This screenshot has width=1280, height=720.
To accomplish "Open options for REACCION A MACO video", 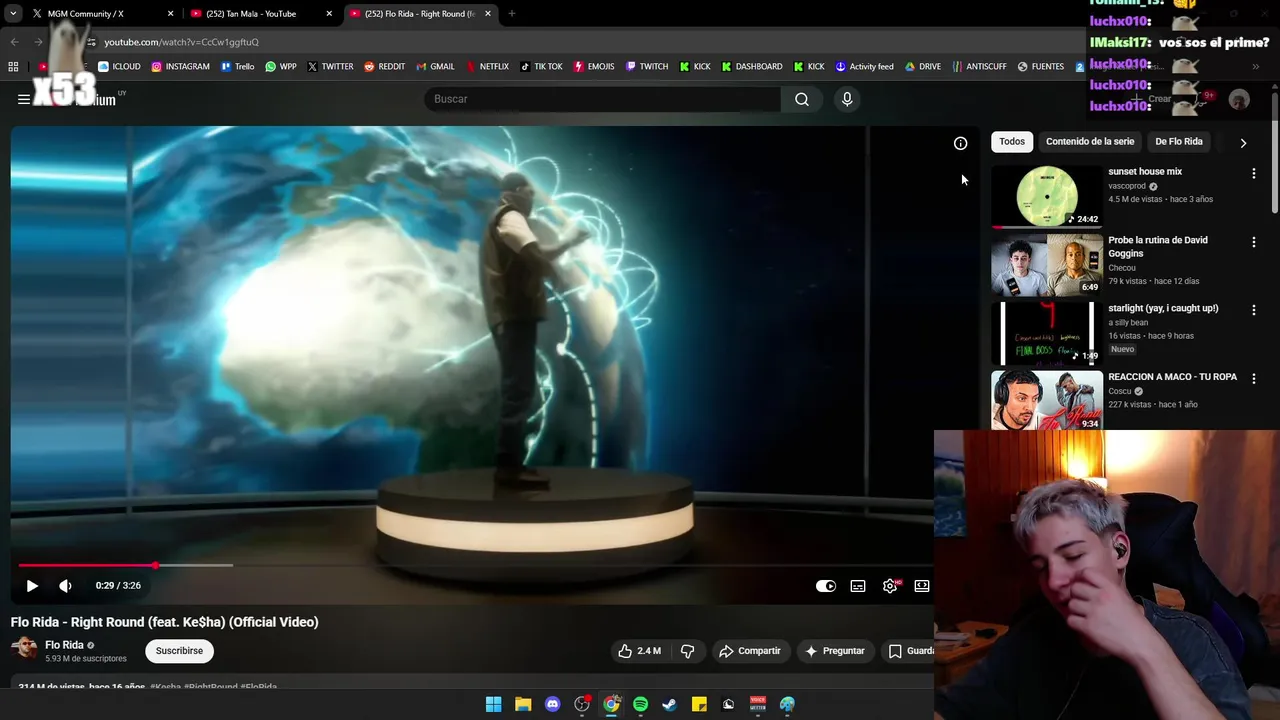I will (1253, 379).
